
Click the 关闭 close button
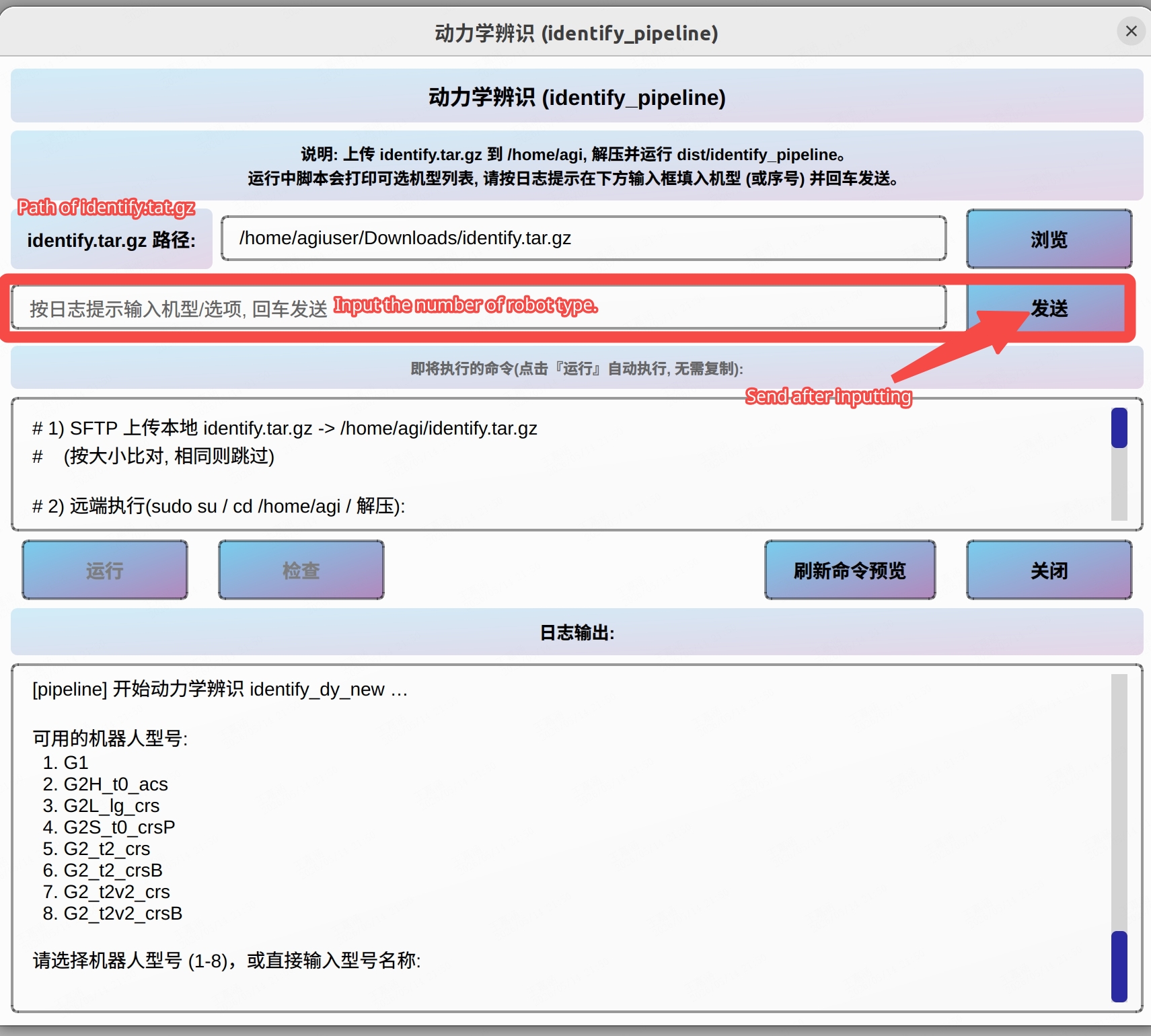1049,570
